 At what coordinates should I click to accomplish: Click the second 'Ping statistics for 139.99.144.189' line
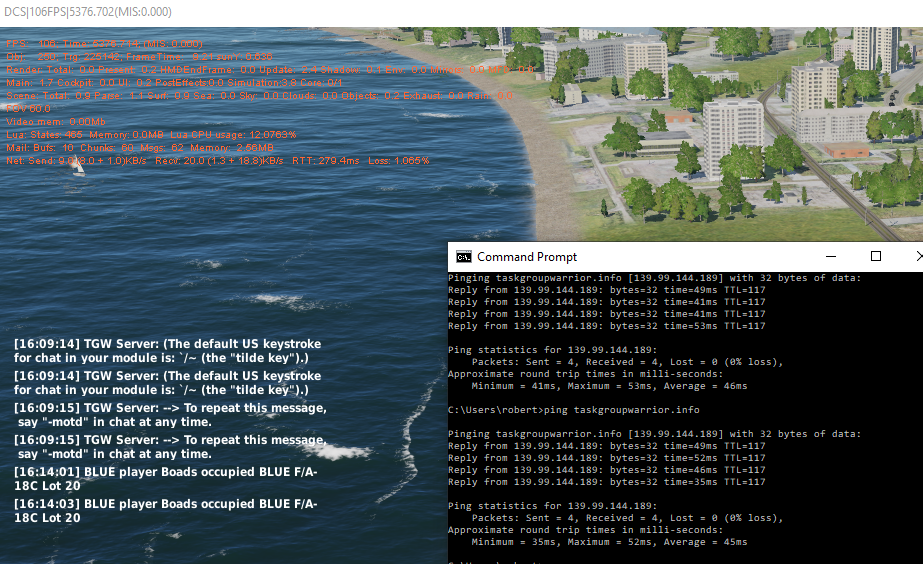tap(552, 506)
